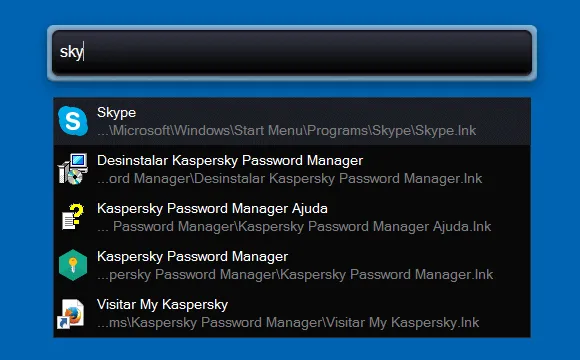Click blank space right of Visitar My Kaspersky
Viewport: 580px width, 360px height.
pos(377,305)
